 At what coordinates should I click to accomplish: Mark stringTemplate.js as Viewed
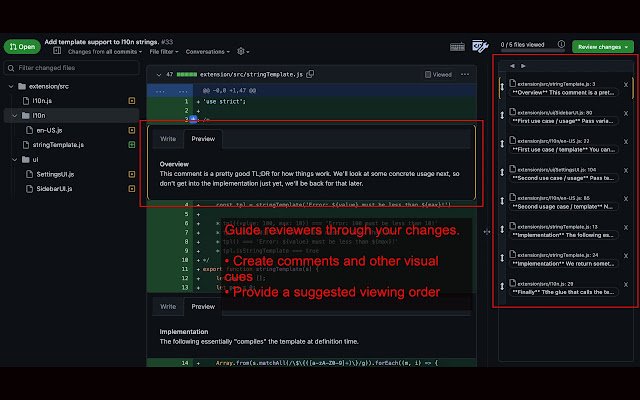tap(438, 75)
